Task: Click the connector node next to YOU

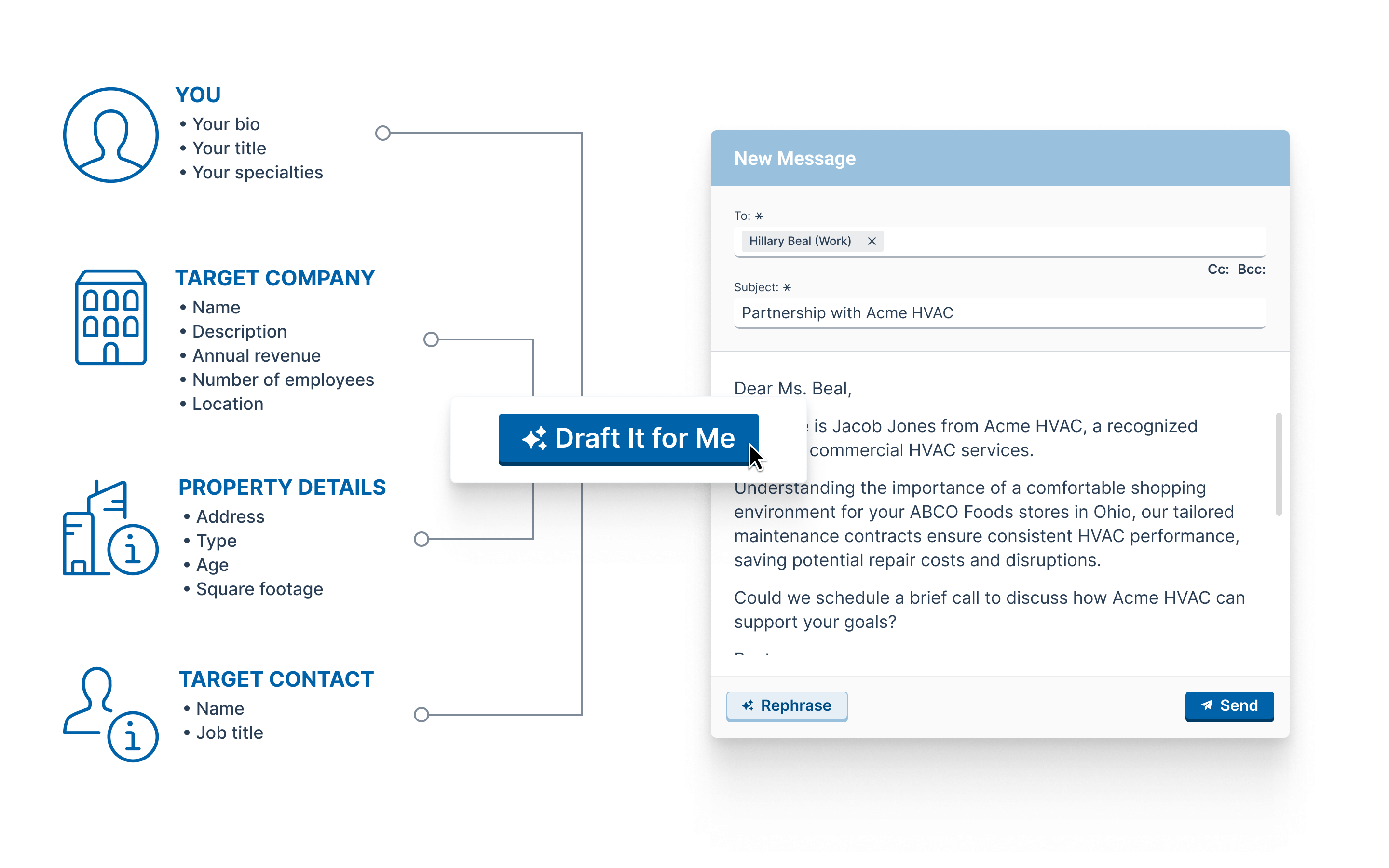Action: point(383,133)
